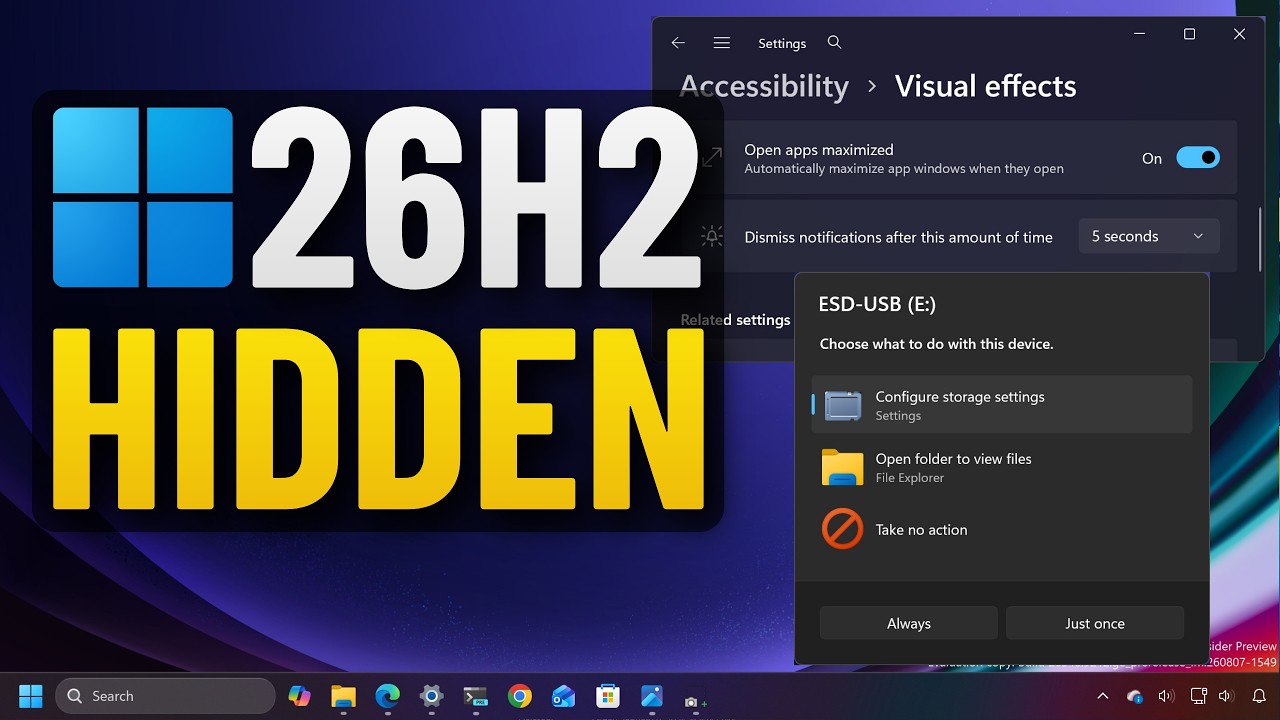This screenshot has width=1280, height=720.
Task: Open the Photos app taskbar icon
Action: click(x=651, y=696)
